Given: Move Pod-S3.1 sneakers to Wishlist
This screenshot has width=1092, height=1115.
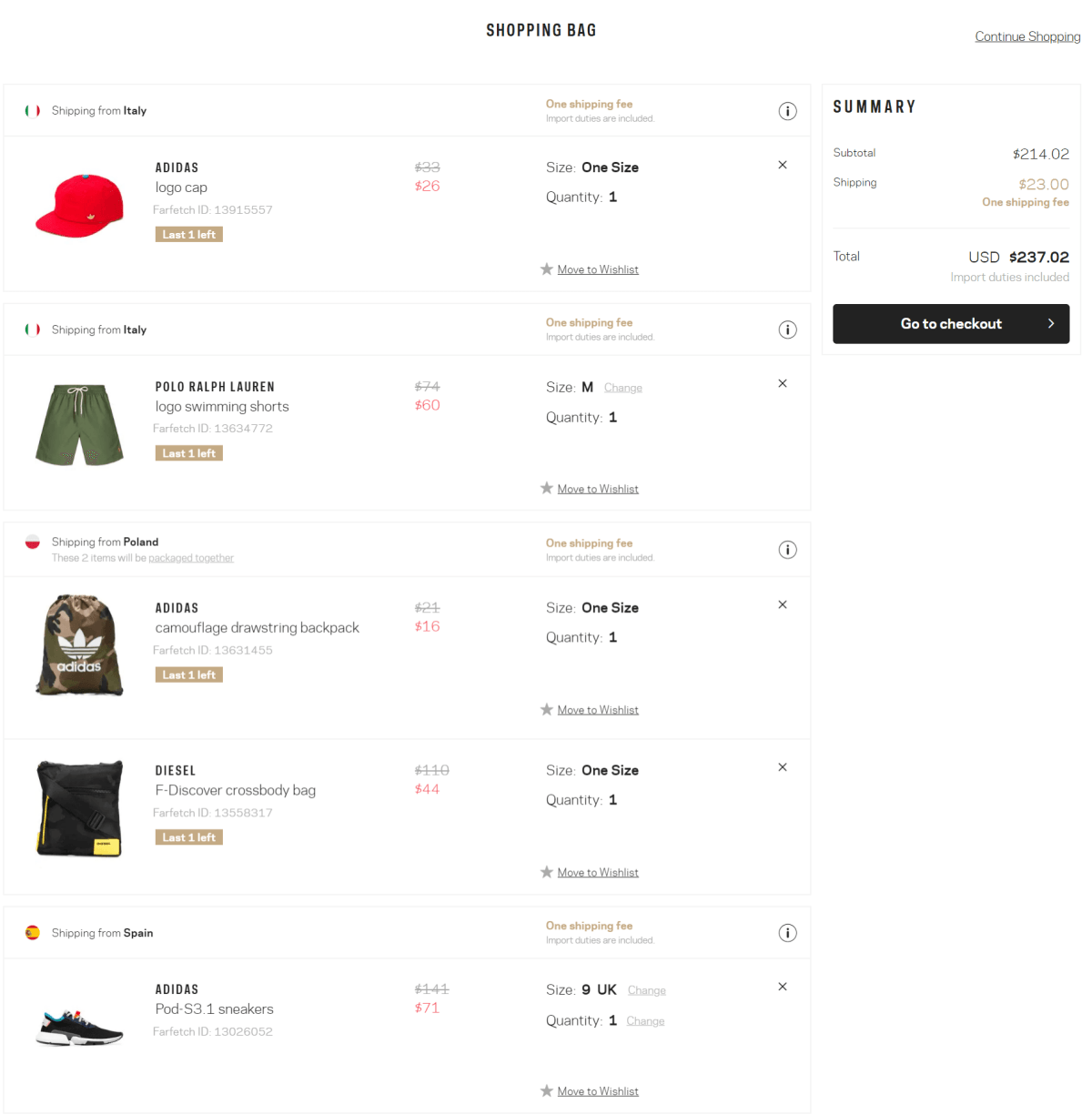Looking at the screenshot, I should [598, 1091].
